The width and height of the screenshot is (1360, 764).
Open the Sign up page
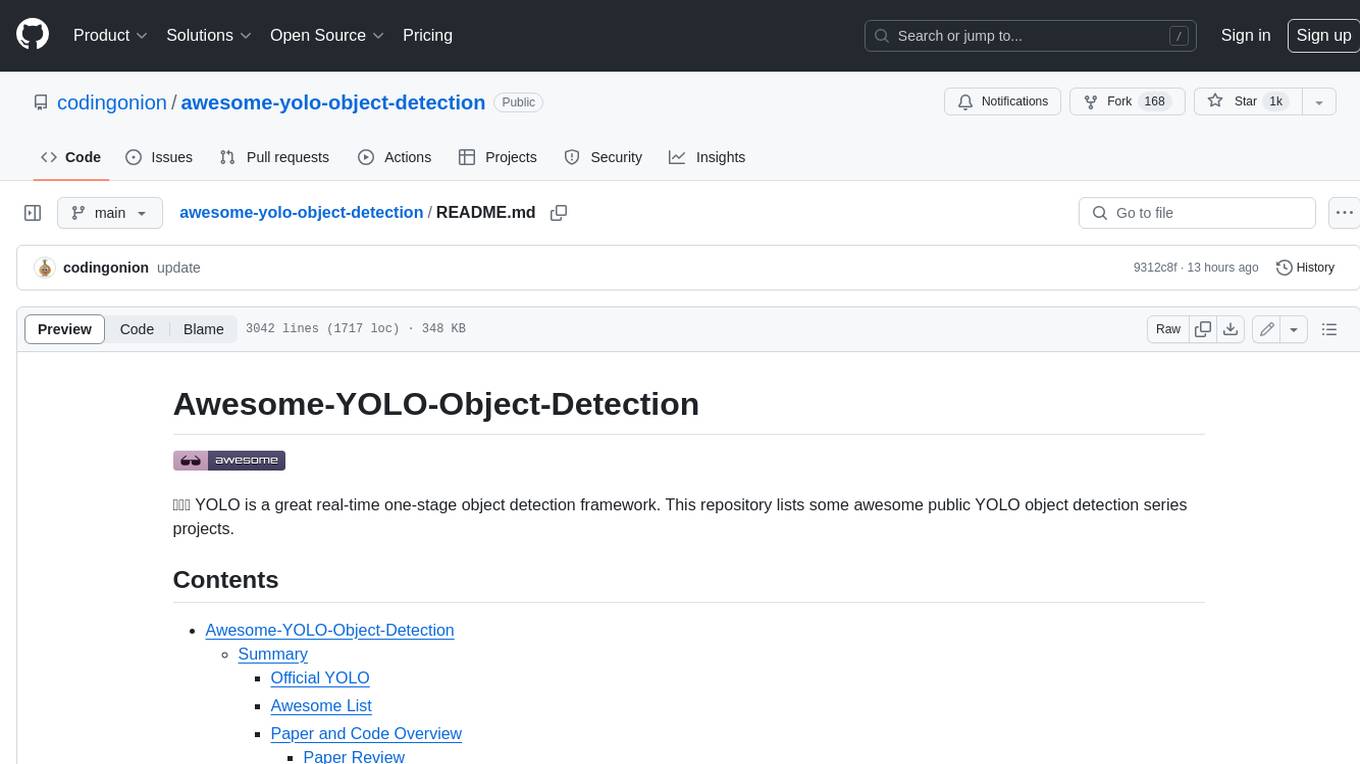pos(1323,35)
